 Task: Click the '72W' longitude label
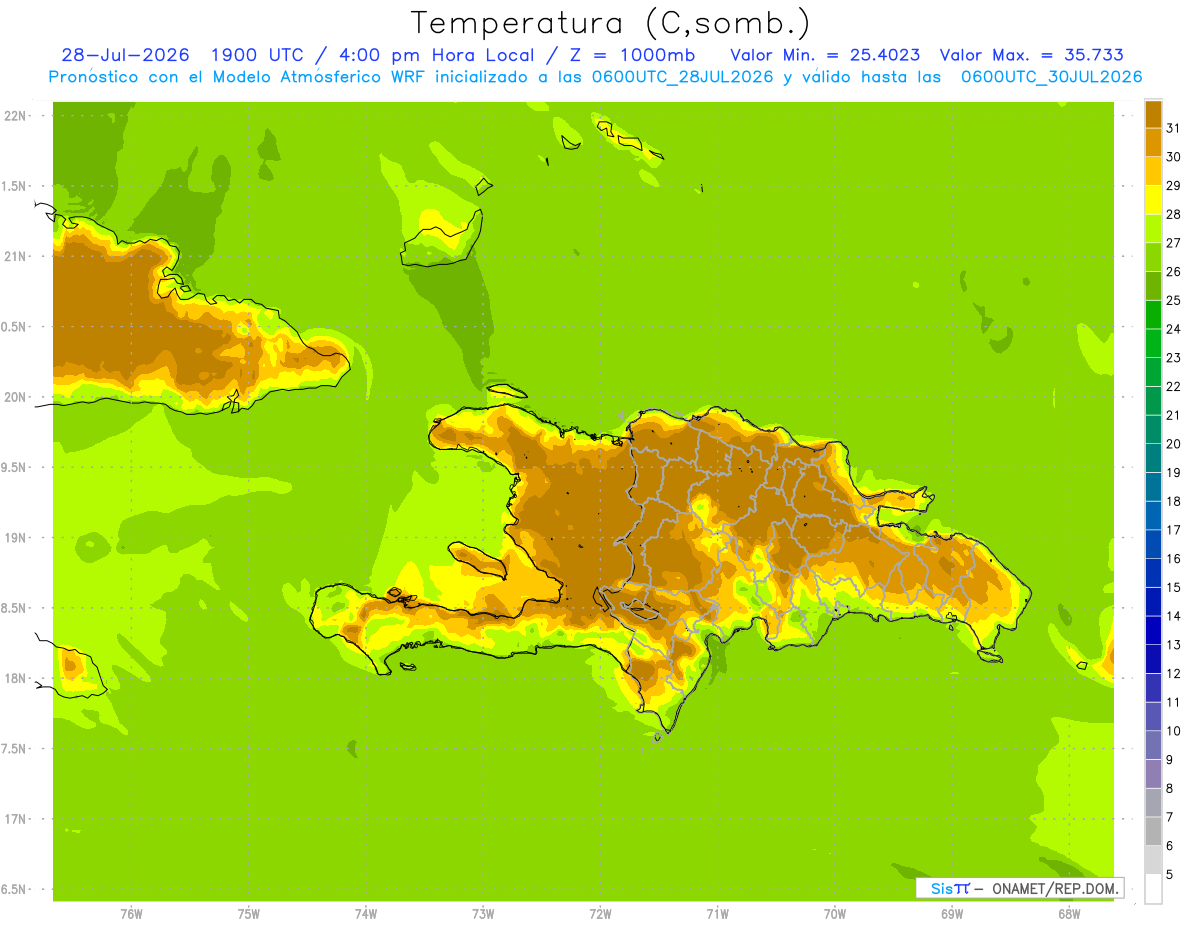[x=600, y=914]
